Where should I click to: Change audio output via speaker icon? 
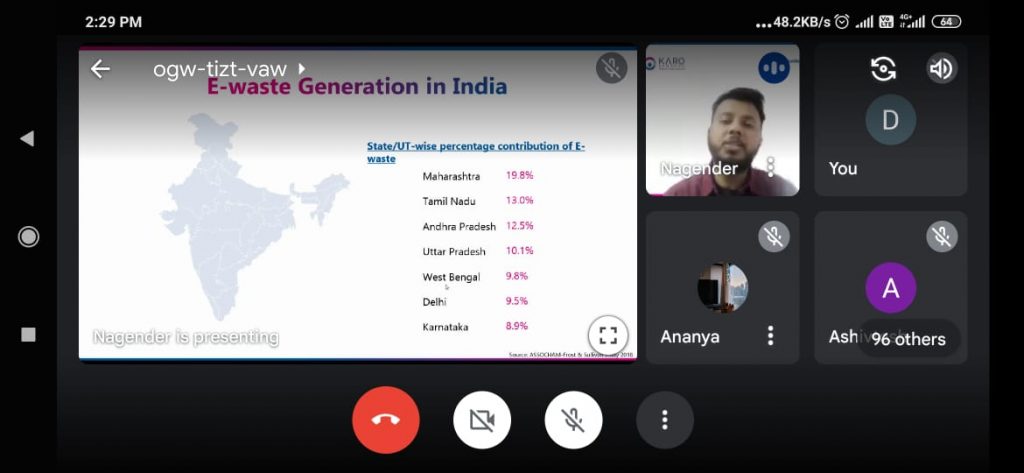point(940,69)
